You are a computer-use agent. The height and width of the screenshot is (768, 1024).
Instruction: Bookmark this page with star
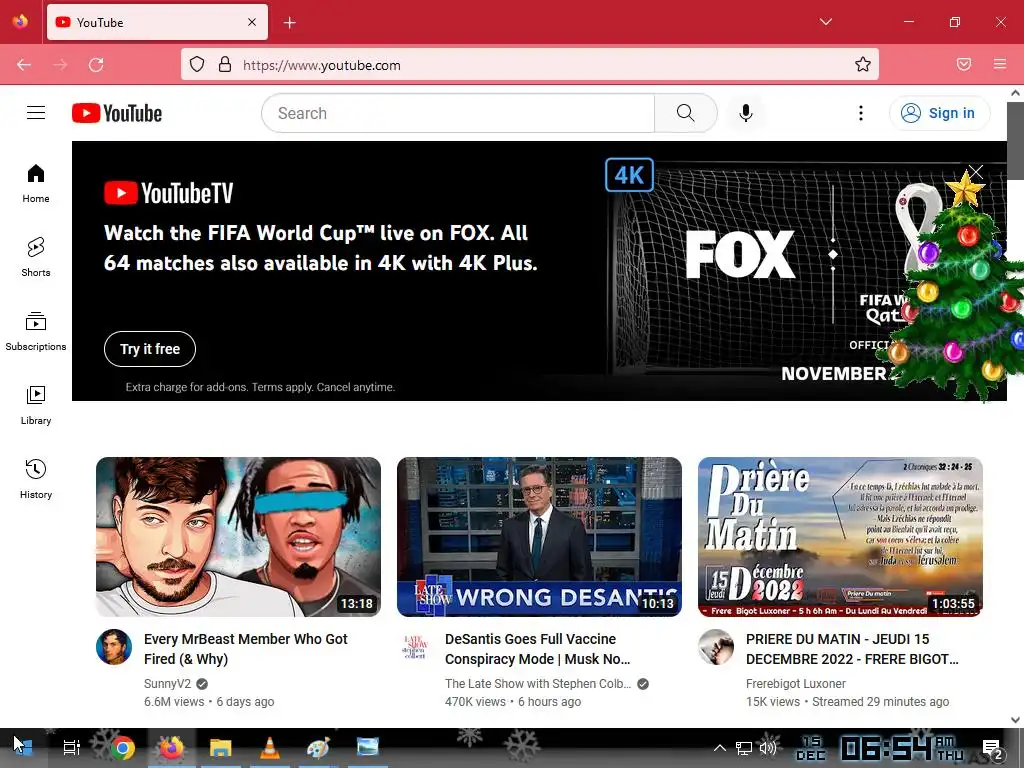(x=863, y=65)
